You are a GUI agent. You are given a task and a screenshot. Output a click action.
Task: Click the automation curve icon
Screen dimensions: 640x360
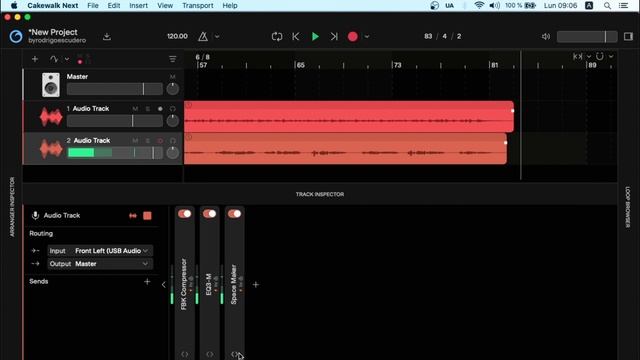[54, 59]
